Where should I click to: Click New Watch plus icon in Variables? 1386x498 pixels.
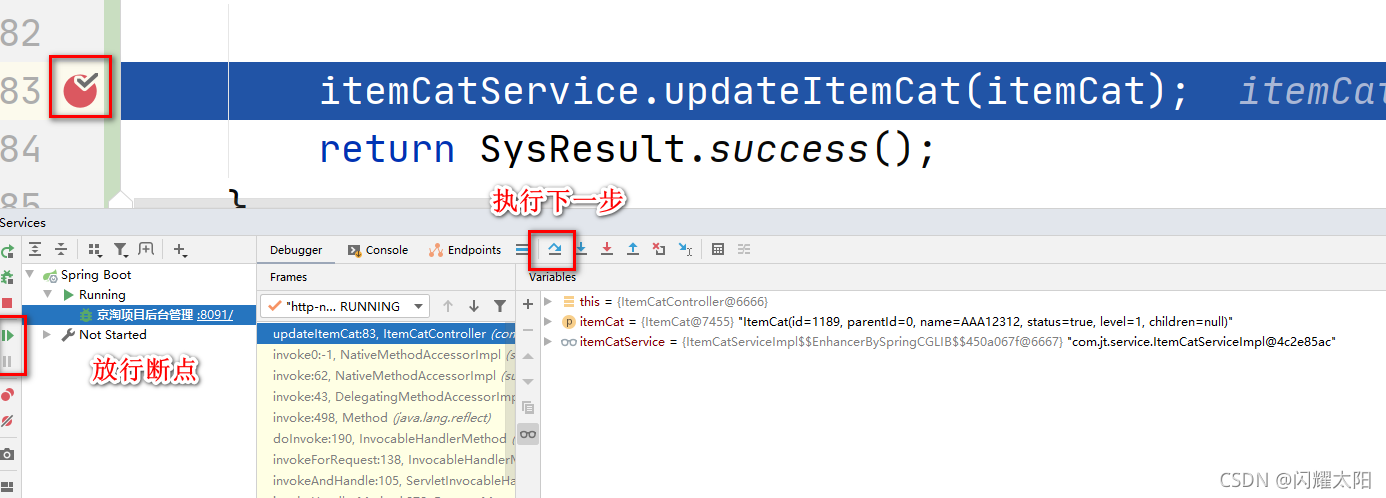click(x=528, y=304)
